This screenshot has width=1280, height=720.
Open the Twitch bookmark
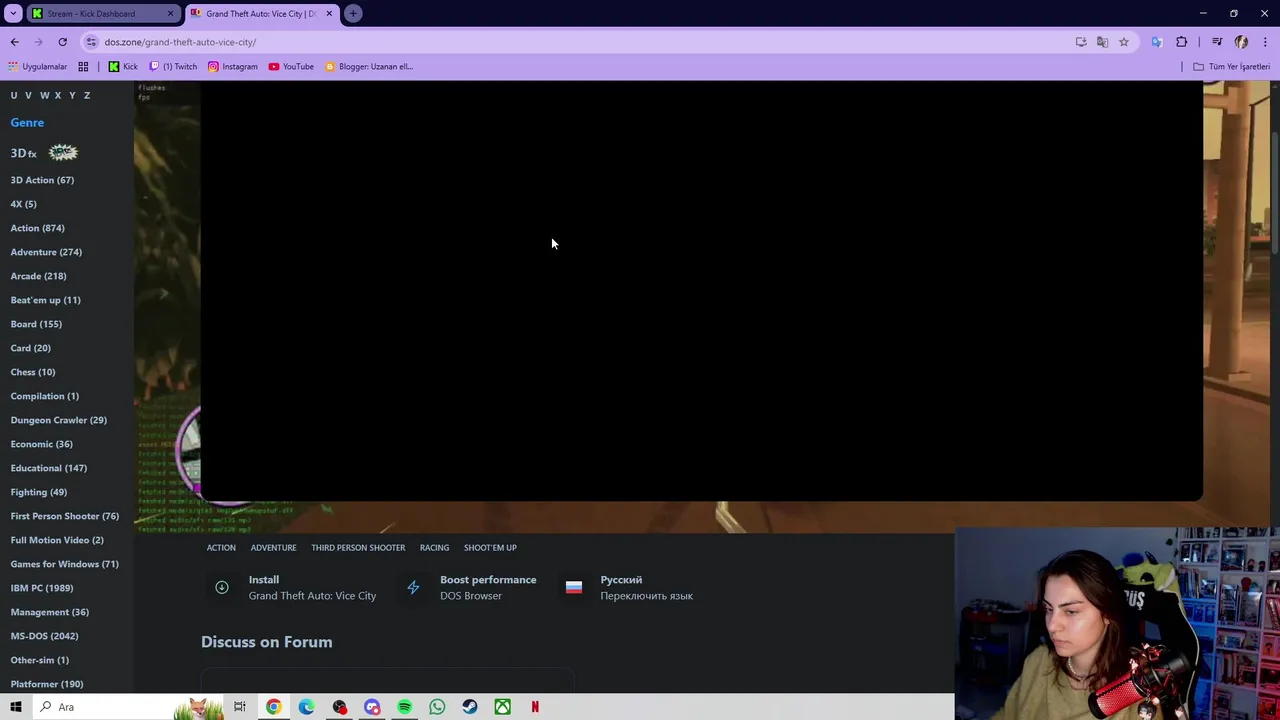(x=173, y=66)
